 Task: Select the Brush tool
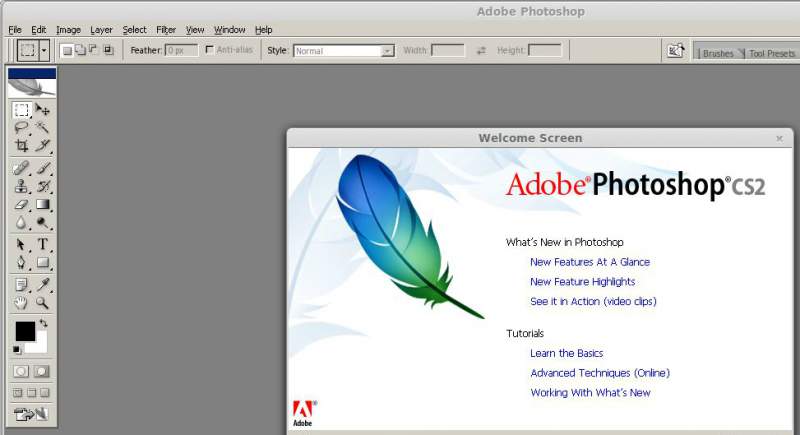[43, 168]
